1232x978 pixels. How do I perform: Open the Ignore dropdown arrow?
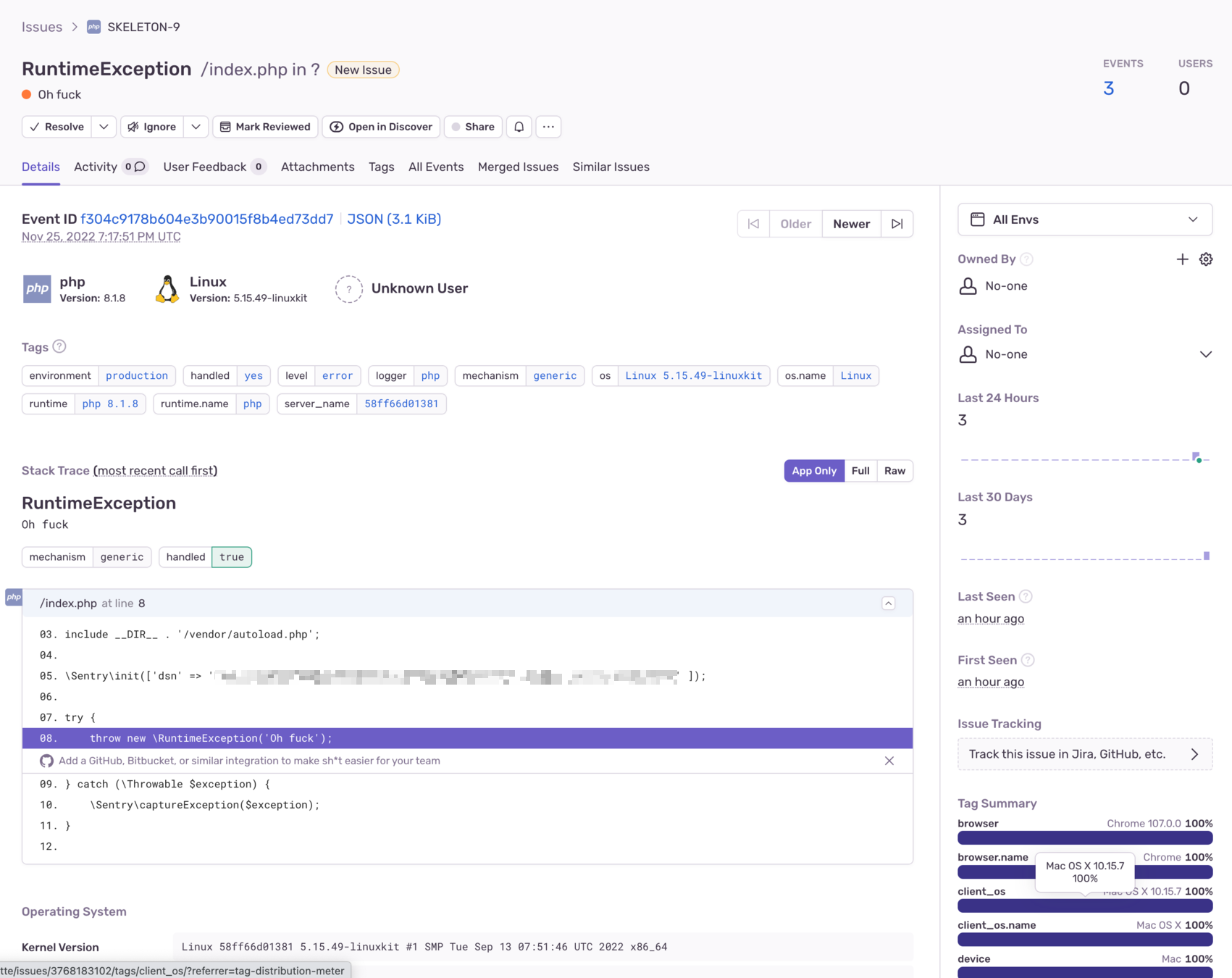point(196,127)
